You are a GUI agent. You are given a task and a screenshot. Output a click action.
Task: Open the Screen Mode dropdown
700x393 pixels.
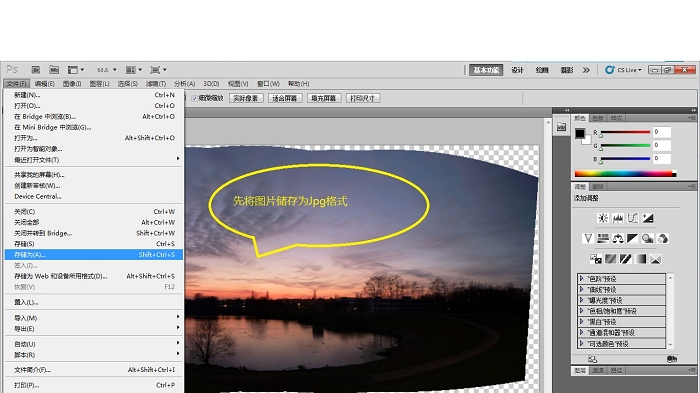[x=158, y=70]
